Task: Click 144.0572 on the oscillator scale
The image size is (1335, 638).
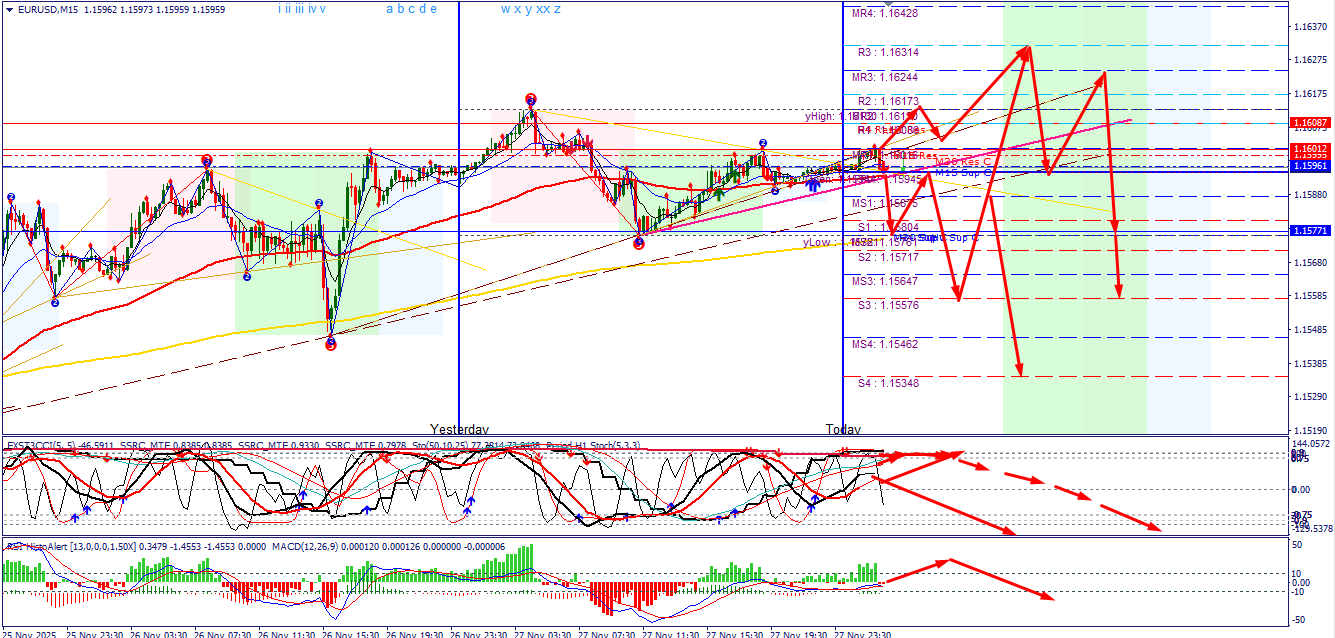Action: click(1310, 443)
